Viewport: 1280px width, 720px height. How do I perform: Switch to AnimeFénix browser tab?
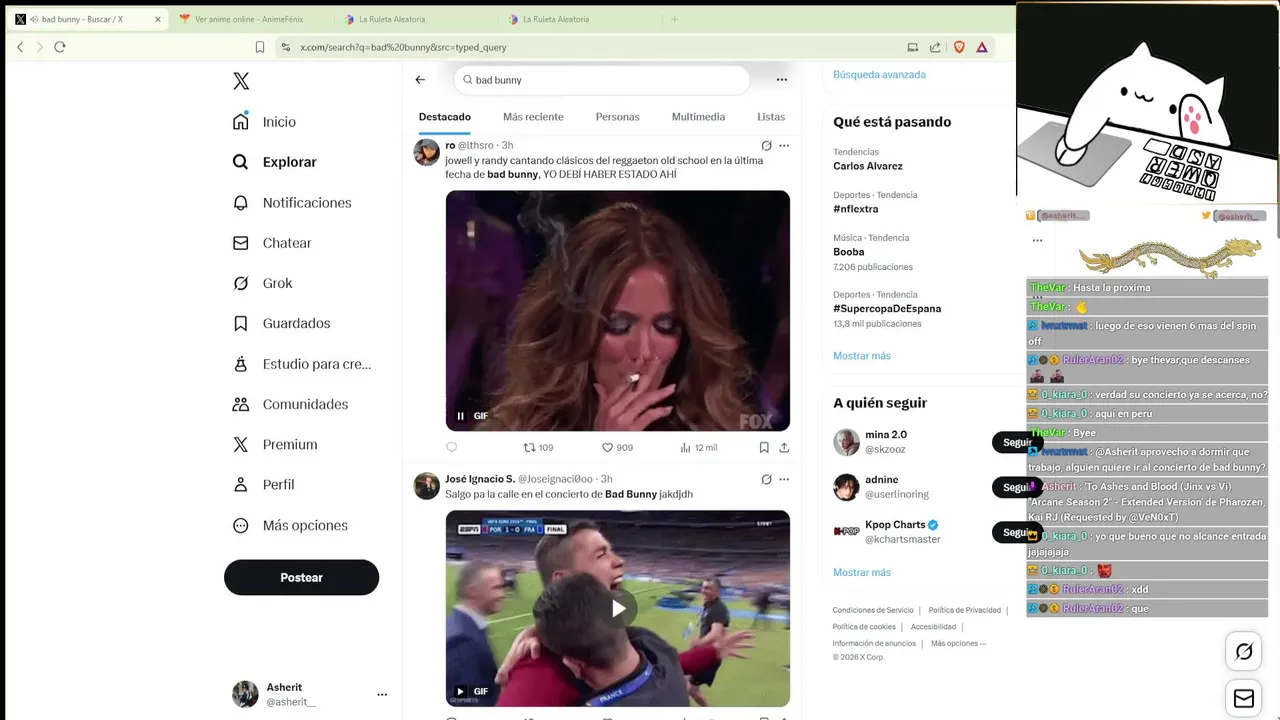(250, 19)
